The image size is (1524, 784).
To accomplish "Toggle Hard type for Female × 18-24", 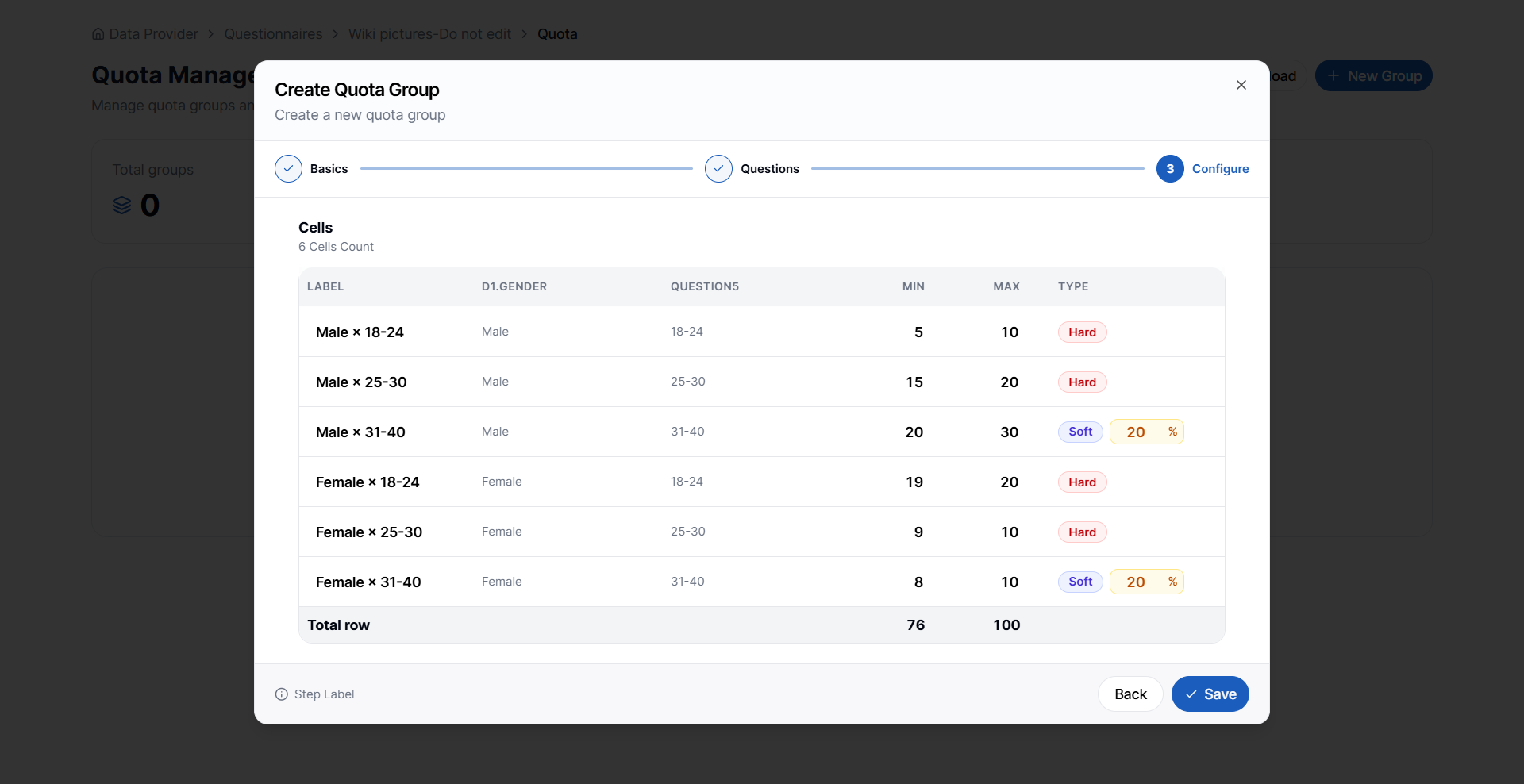I will pyautogui.click(x=1083, y=482).
